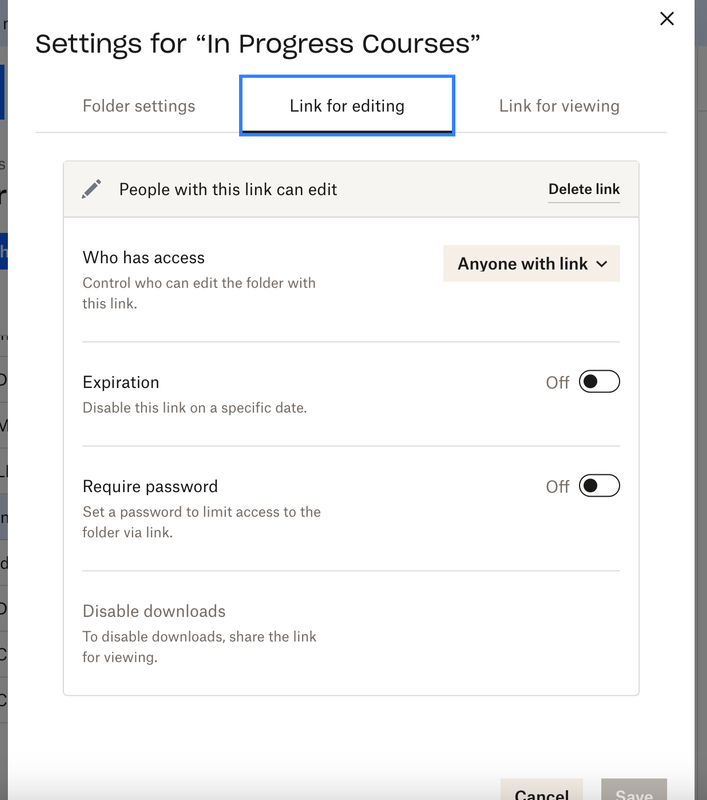
Task: Click the Off status next to Expiration
Action: pos(557,383)
